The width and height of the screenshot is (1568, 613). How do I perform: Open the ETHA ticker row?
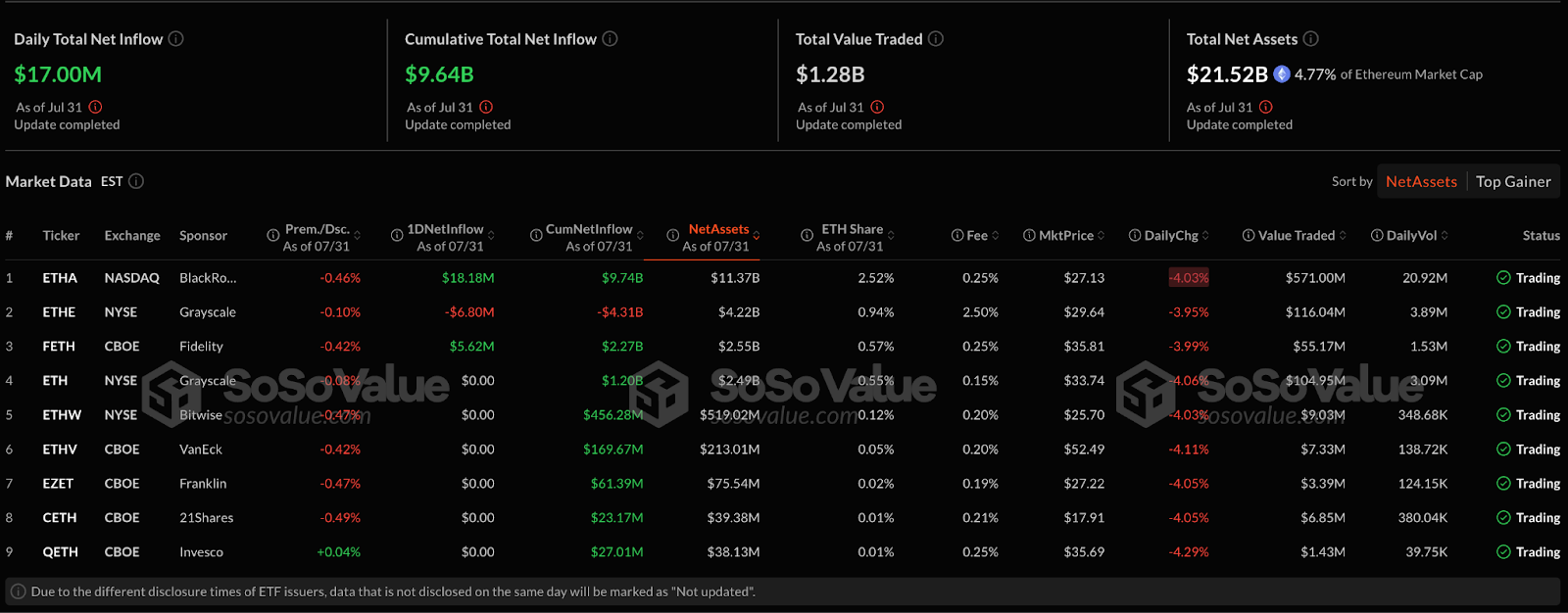60,278
